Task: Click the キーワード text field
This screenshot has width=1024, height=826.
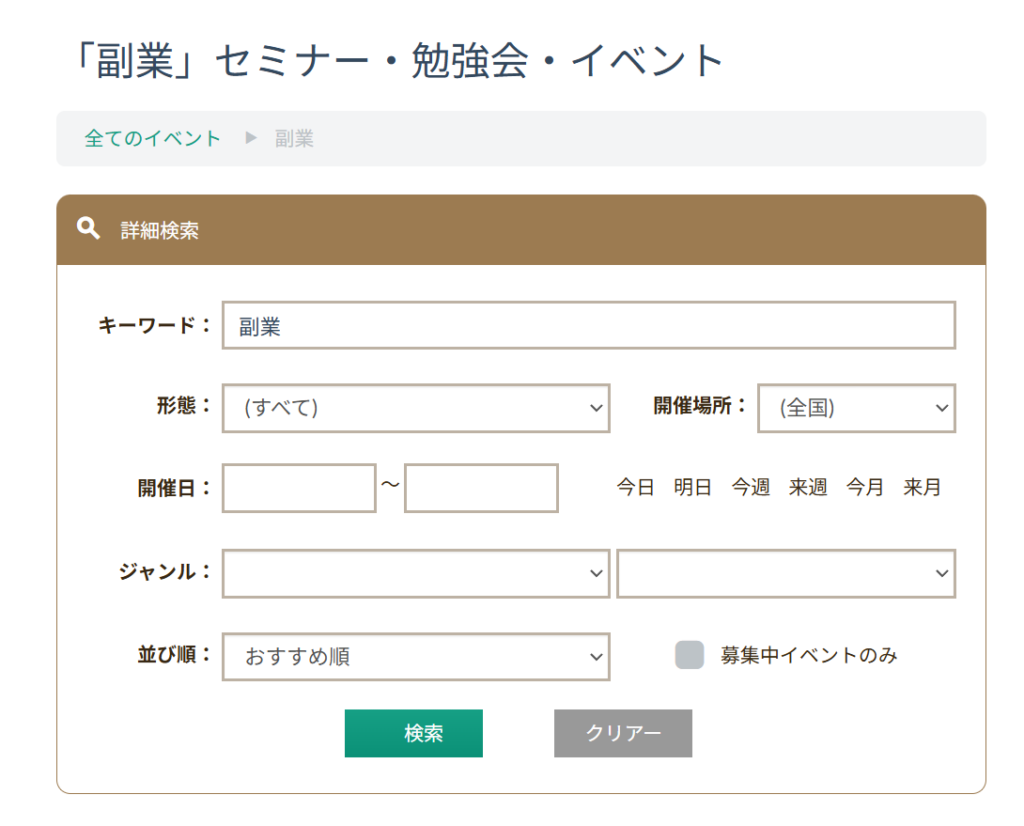Action: click(x=588, y=326)
